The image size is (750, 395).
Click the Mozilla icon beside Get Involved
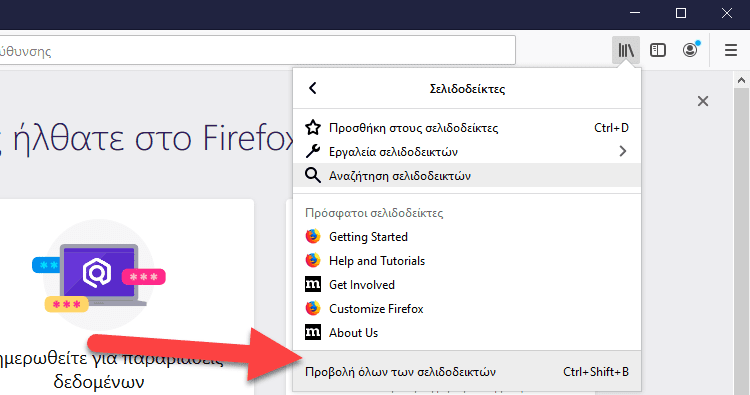coord(313,284)
